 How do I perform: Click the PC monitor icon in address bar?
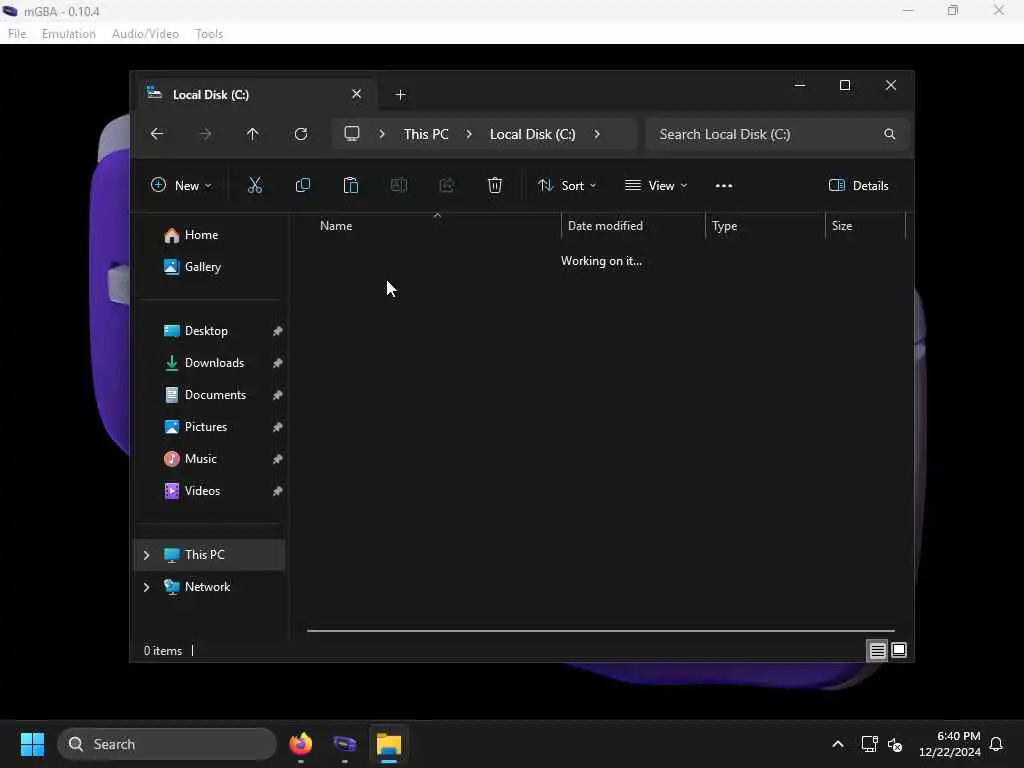[352, 134]
